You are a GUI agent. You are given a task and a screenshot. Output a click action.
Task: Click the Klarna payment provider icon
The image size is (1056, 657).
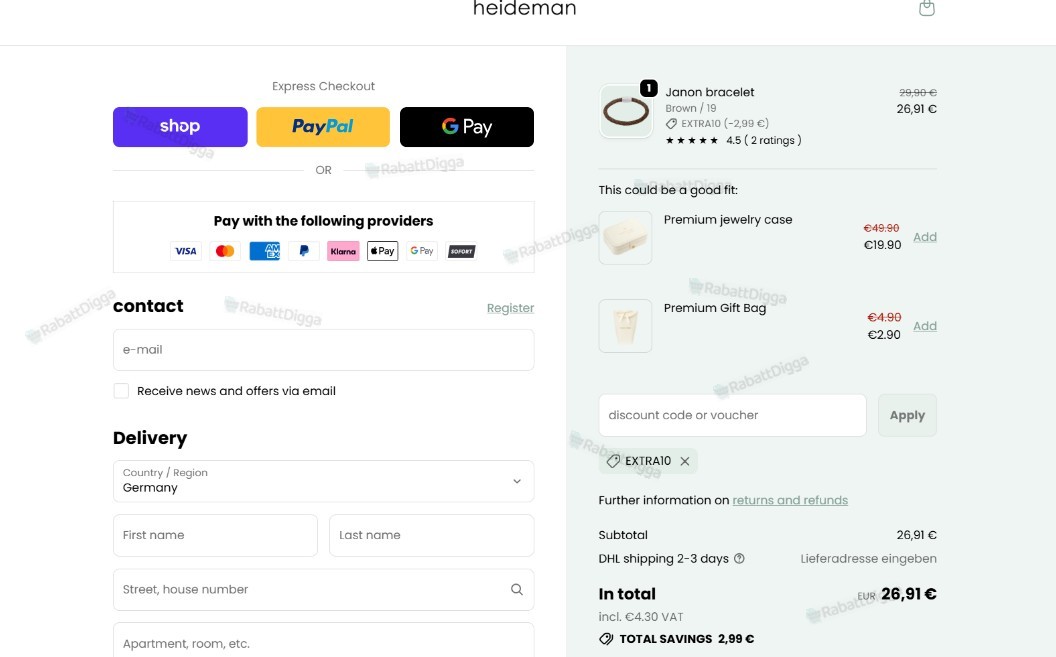343,251
